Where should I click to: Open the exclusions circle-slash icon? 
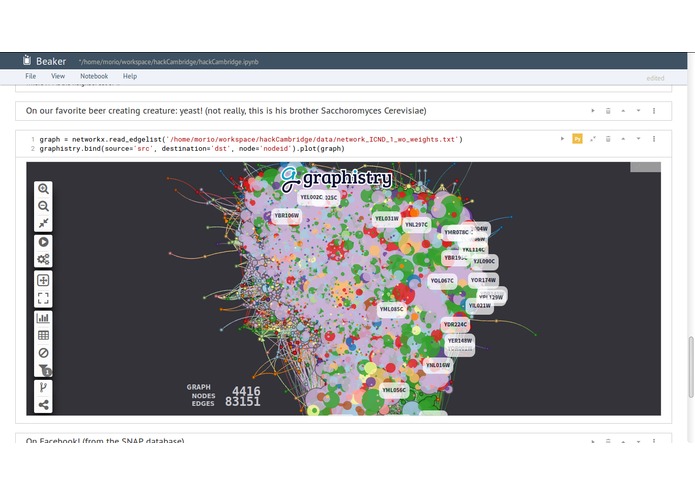pyautogui.click(x=43, y=353)
